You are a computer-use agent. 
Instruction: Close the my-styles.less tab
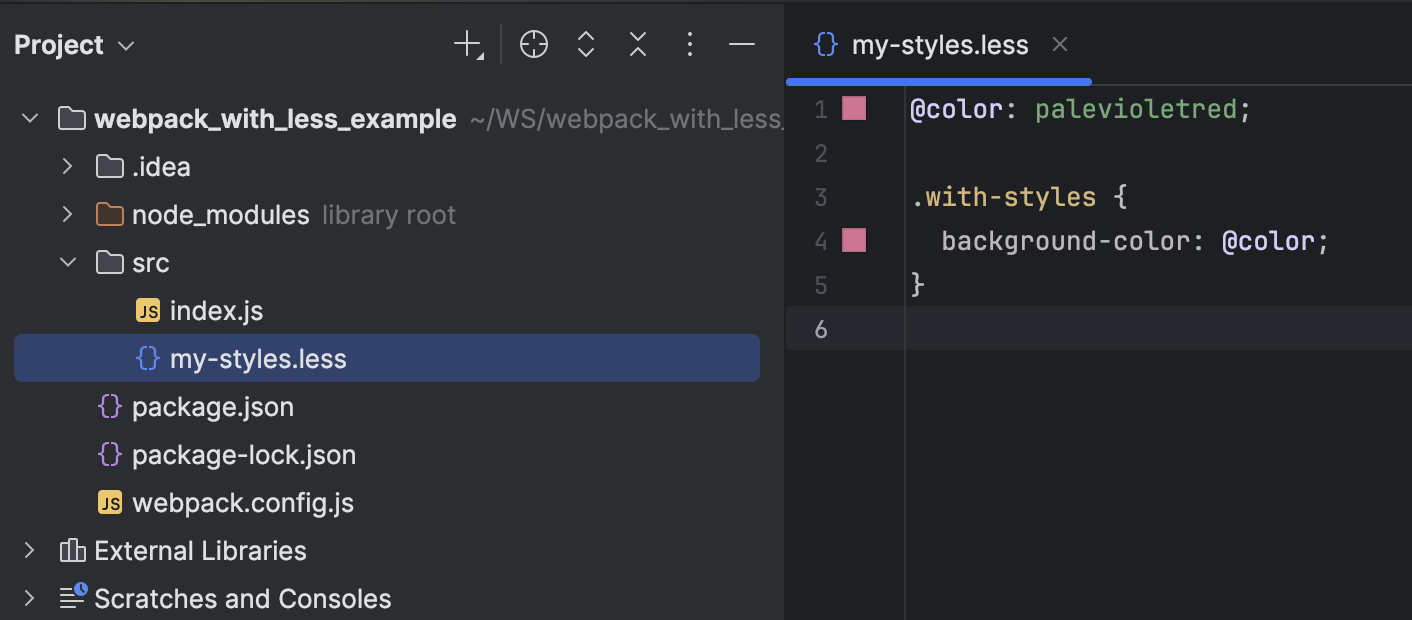(x=1059, y=44)
